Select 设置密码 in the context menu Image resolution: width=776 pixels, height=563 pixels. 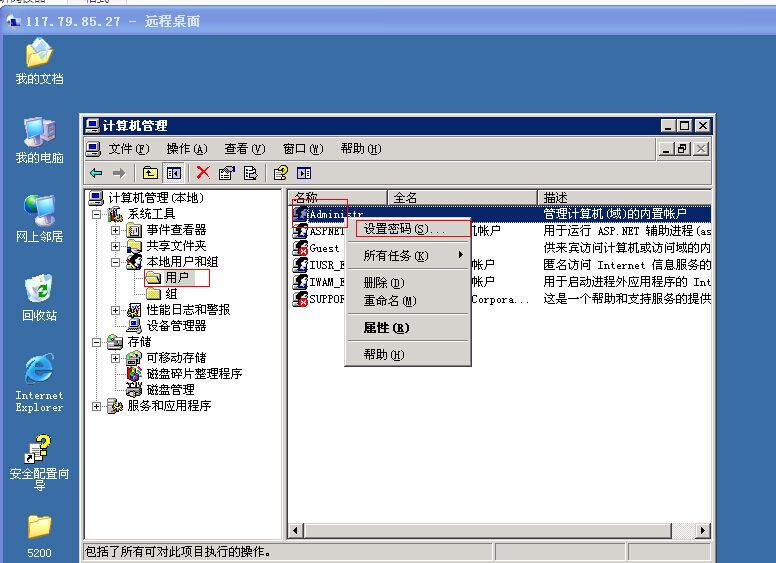[404, 230]
